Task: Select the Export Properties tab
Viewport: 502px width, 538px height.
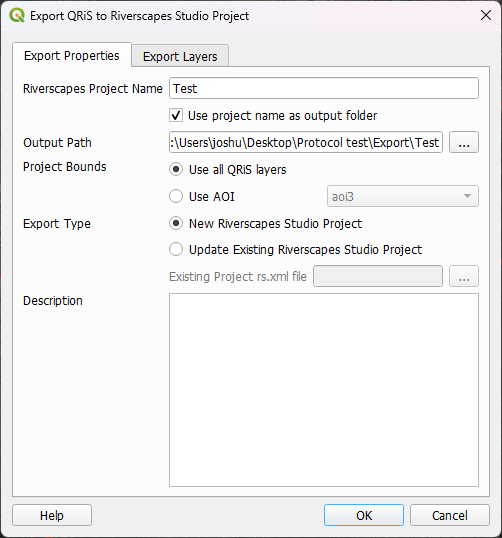Action: point(72,55)
